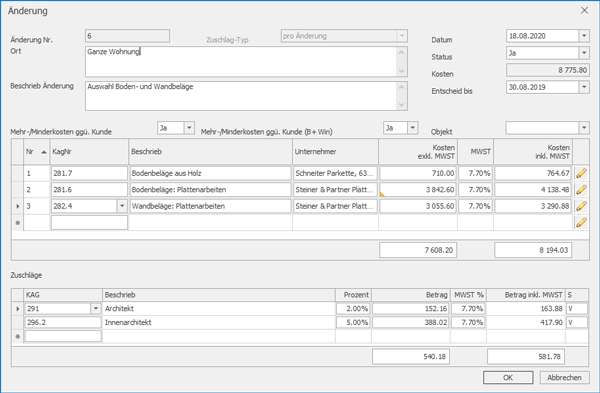Select the S cell in the Innenarchitekt row
This screenshot has height=393, width=600.
click(x=577, y=323)
